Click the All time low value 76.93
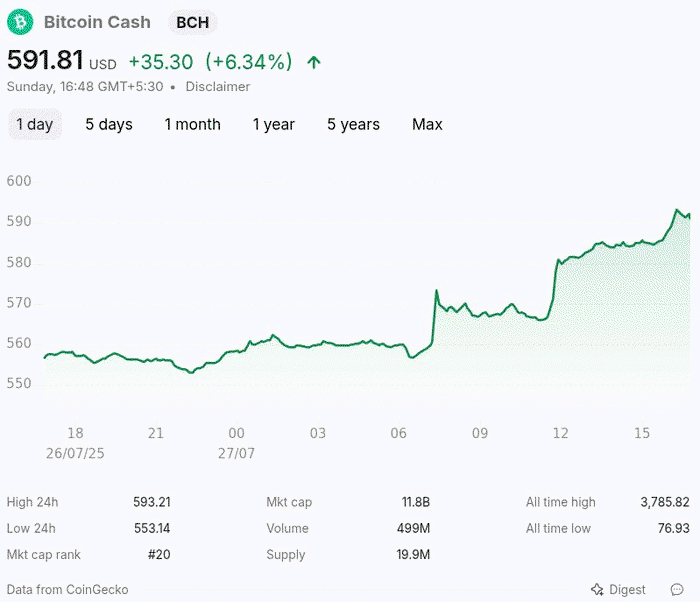The image size is (700, 602). point(673,528)
